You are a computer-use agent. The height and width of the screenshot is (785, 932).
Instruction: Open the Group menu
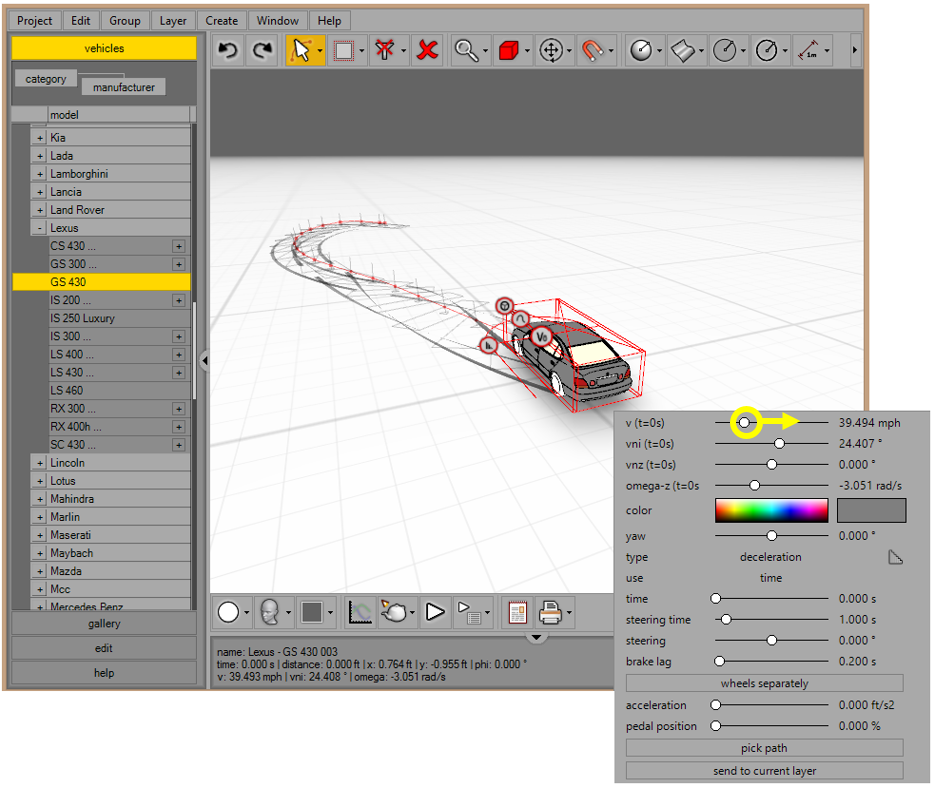[x=125, y=21]
